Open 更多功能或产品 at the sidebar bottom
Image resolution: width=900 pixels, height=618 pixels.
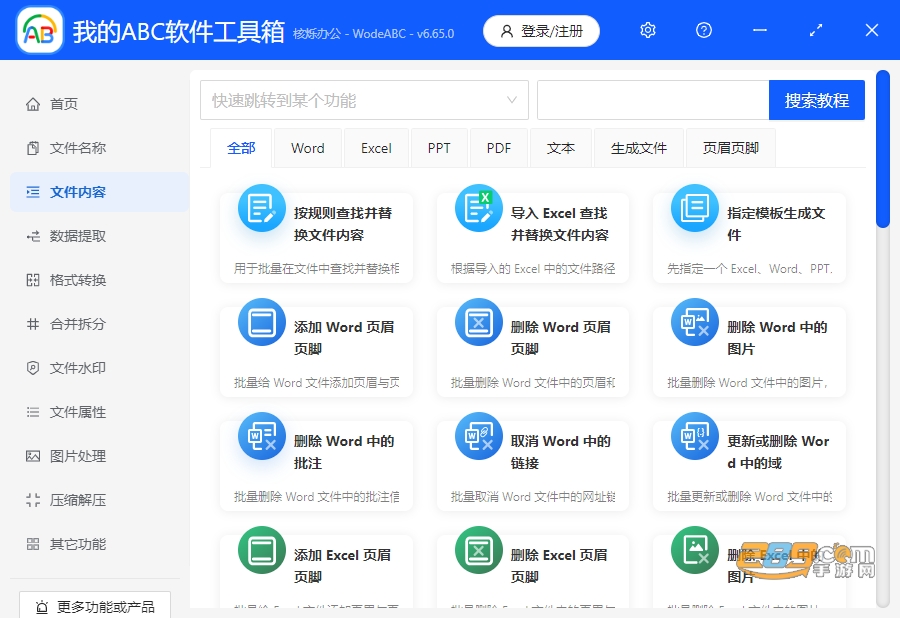pyautogui.click(x=95, y=606)
